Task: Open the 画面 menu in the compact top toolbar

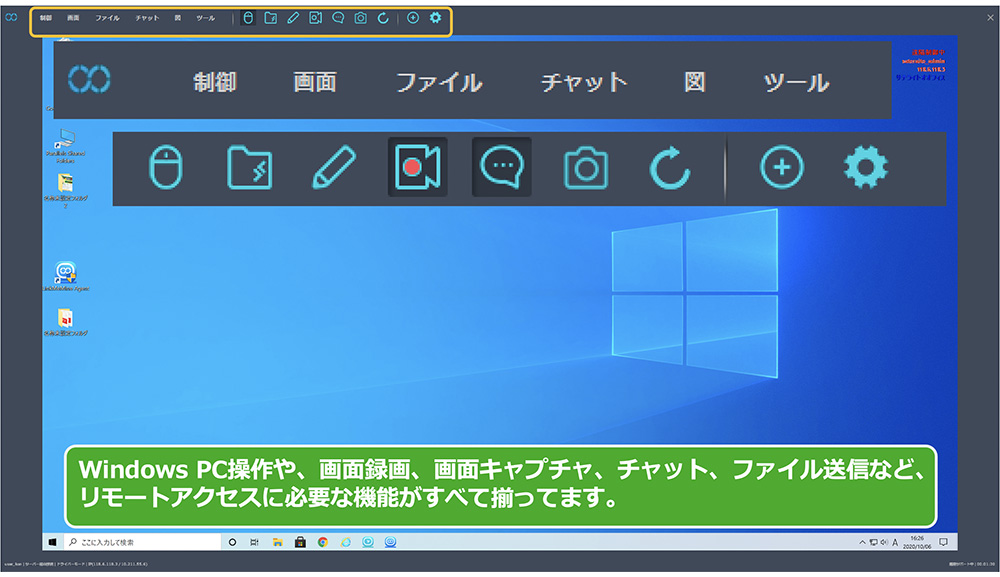Action: (73, 18)
